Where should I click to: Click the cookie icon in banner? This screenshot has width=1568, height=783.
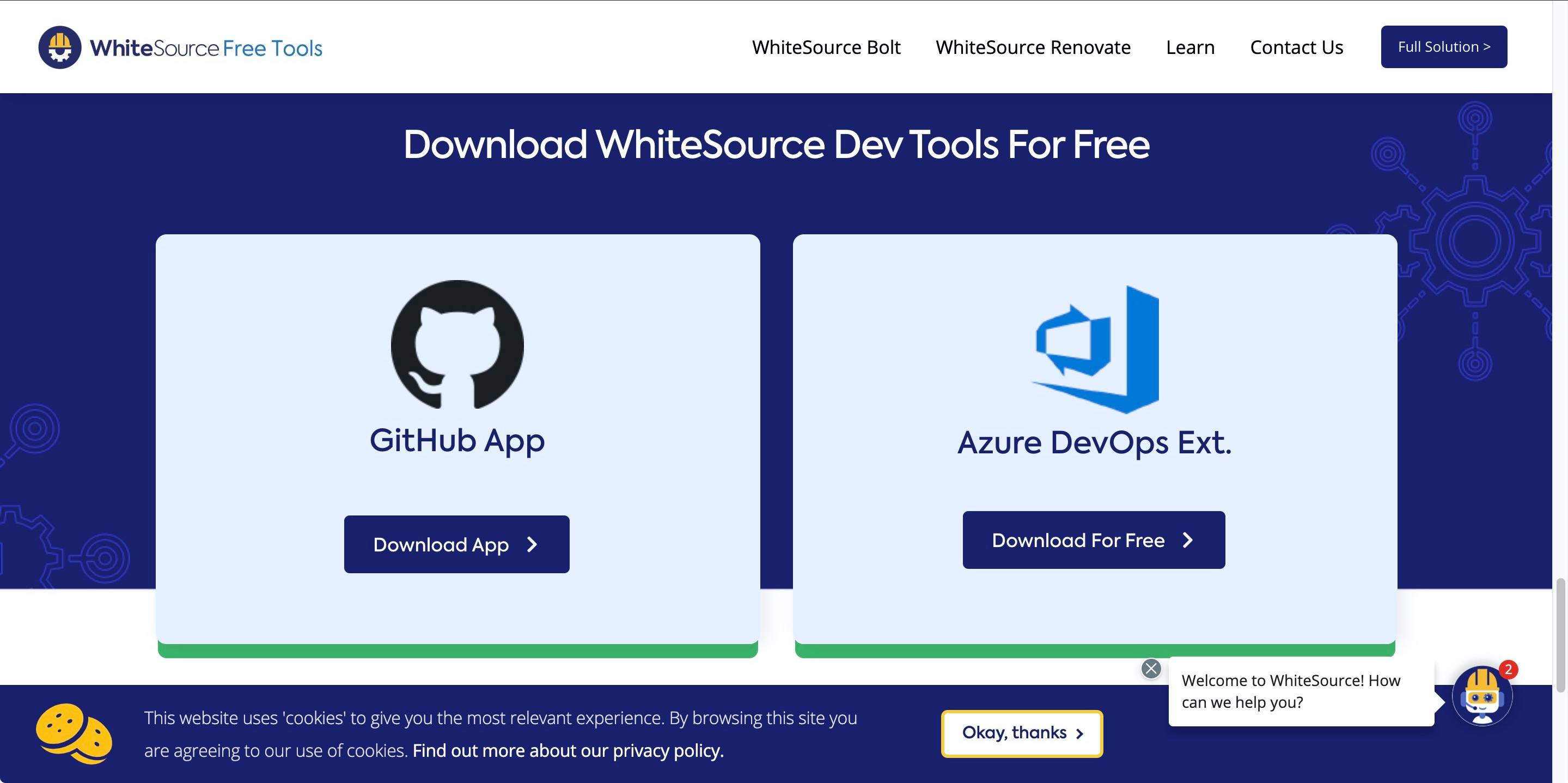click(74, 733)
